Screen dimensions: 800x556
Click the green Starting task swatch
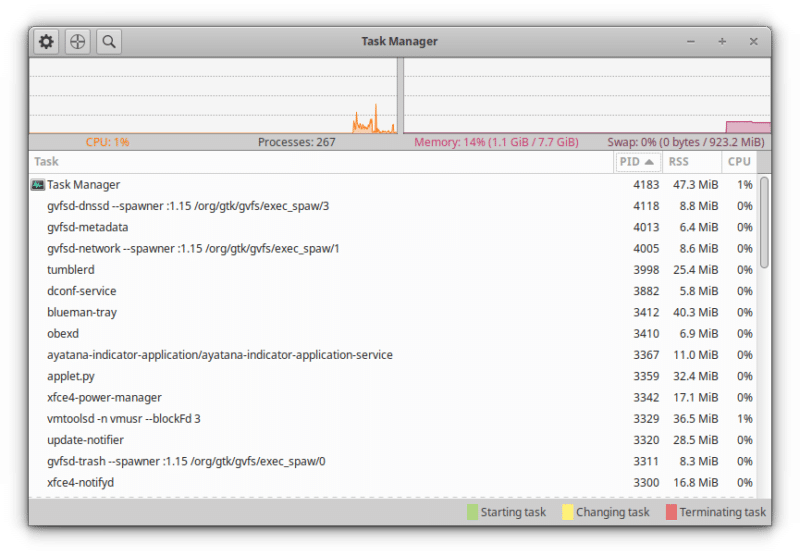(x=472, y=512)
